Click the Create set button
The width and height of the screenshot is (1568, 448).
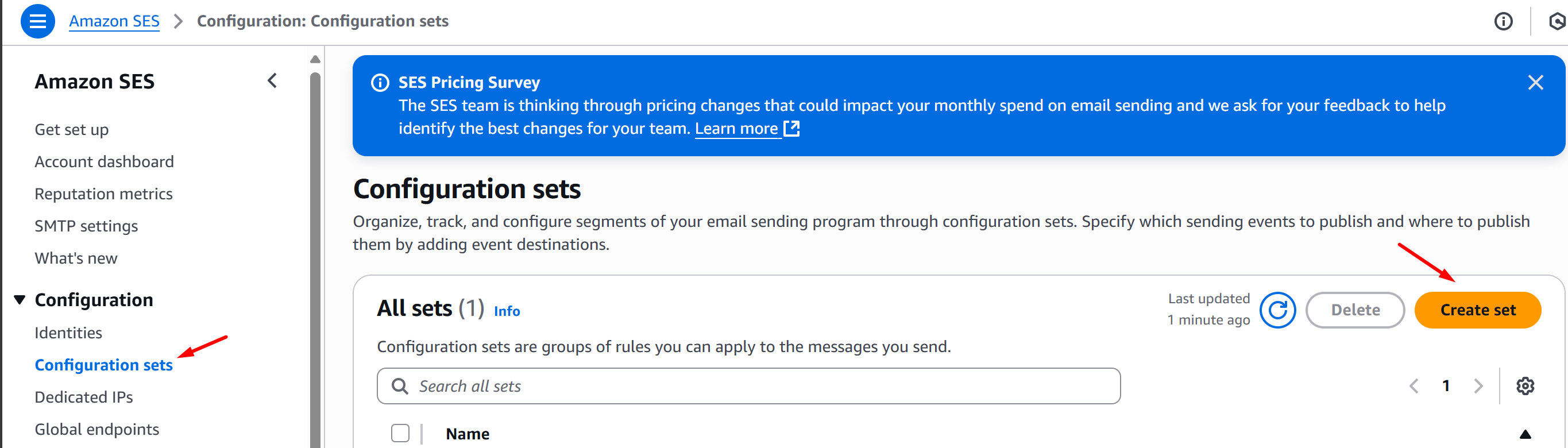(x=1477, y=310)
